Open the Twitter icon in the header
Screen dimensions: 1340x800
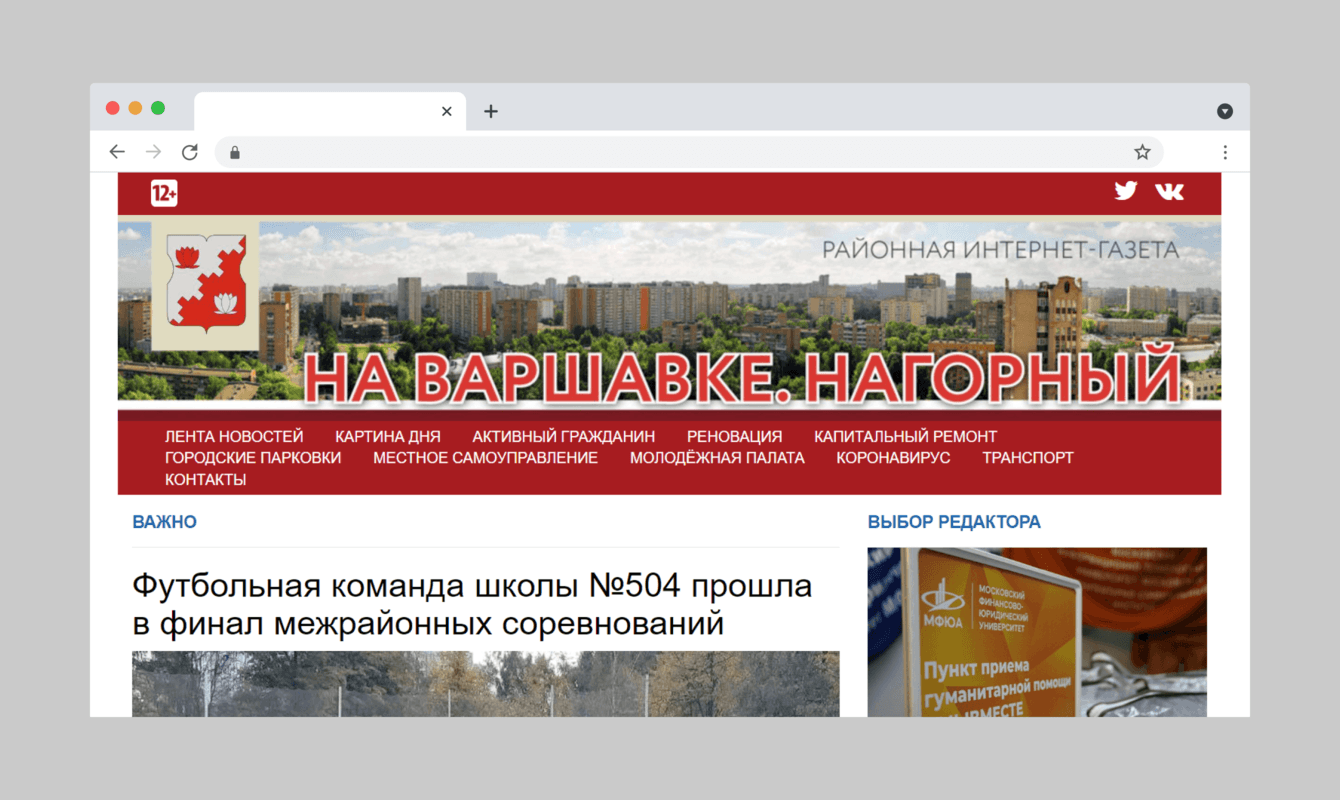1125,190
